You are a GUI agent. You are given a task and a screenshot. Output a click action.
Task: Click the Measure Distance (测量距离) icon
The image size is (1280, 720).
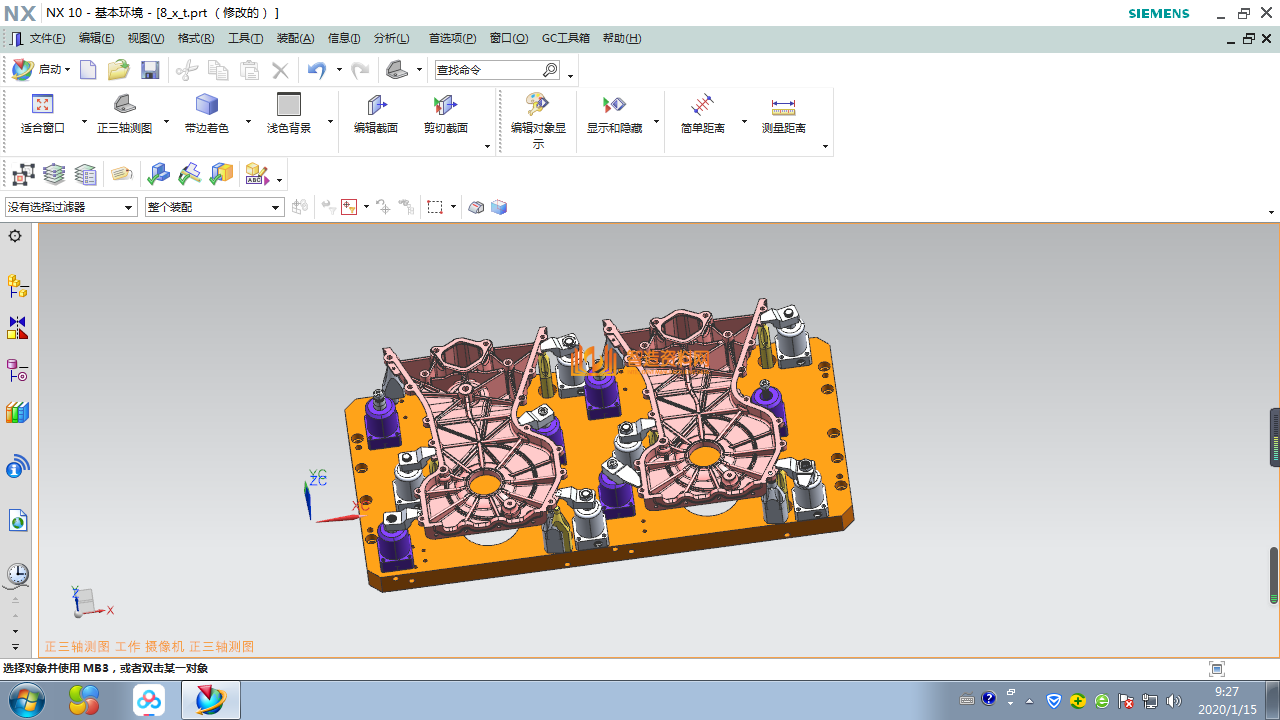pyautogui.click(x=783, y=105)
